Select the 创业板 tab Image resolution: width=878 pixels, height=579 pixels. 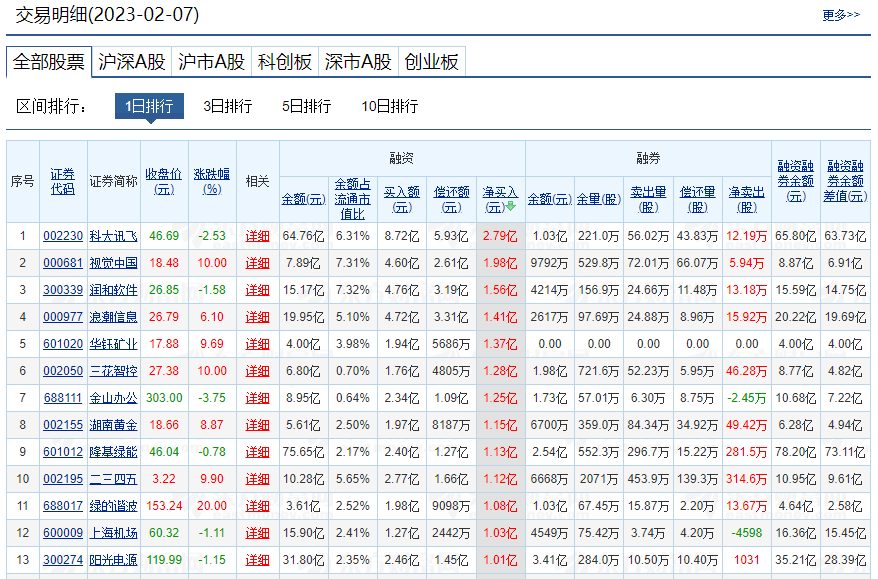coord(431,62)
